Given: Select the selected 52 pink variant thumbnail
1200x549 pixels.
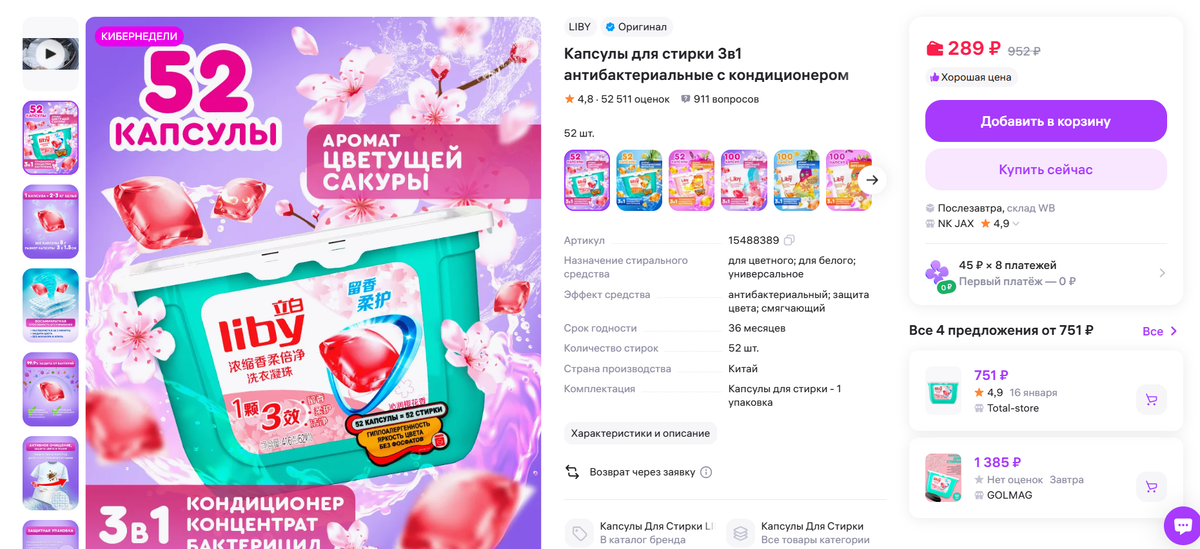Looking at the screenshot, I should [587, 180].
